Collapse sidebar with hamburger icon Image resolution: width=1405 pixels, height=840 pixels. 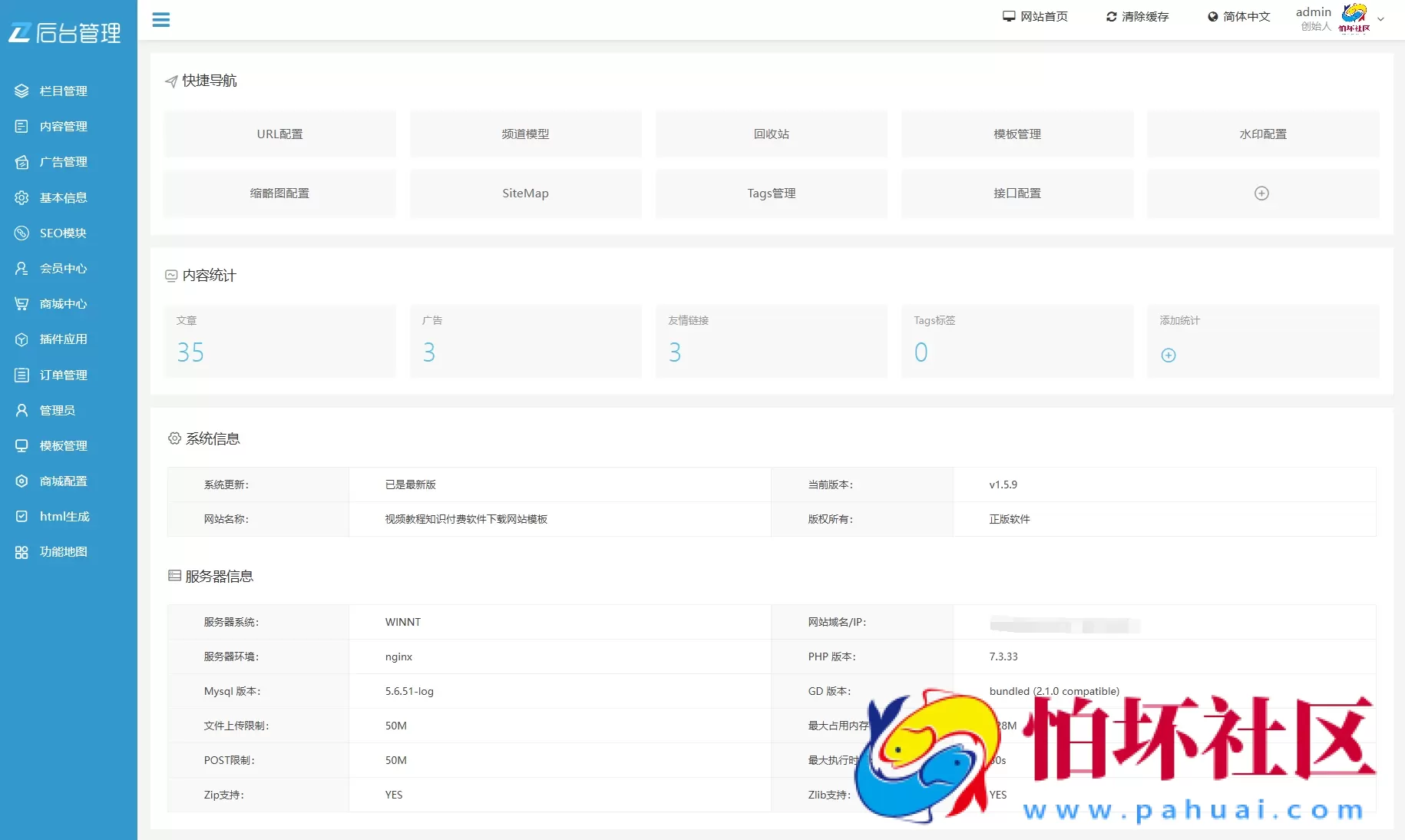161,20
